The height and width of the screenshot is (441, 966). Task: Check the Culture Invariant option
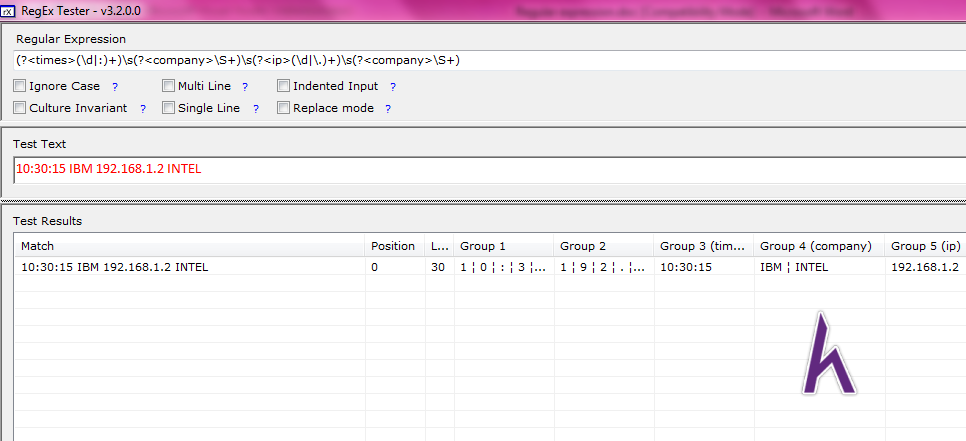(x=20, y=108)
